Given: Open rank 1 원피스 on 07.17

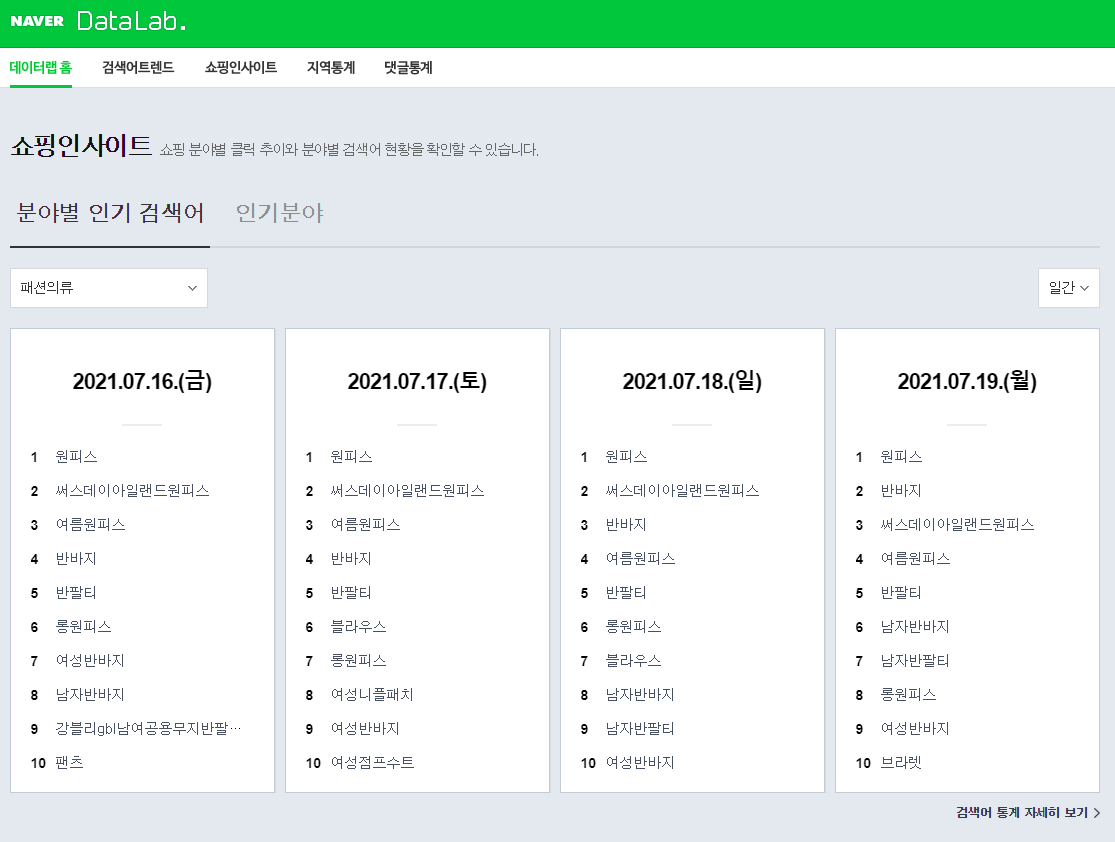Looking at the screenshot, I should pyautogui.click(x=351, y=457).
